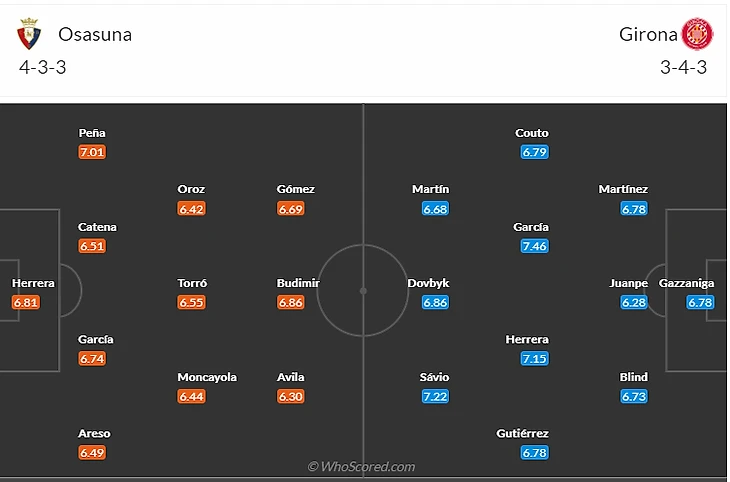Click Avila's 6.30 rating badge
Image resolution: width=730 pixels, height=482 pixels.
tap(290, 397)
